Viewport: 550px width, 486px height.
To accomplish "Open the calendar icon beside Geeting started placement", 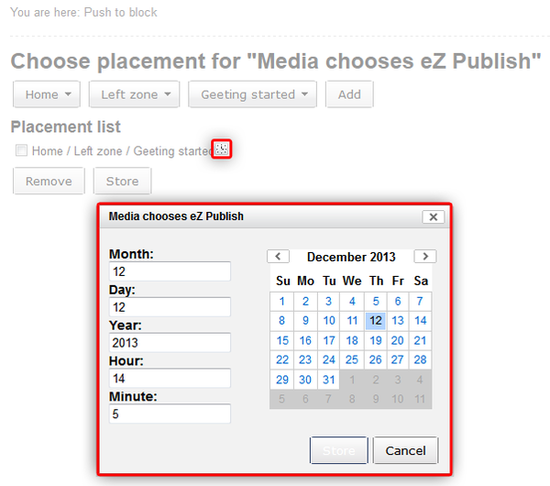I will [221, 149].
